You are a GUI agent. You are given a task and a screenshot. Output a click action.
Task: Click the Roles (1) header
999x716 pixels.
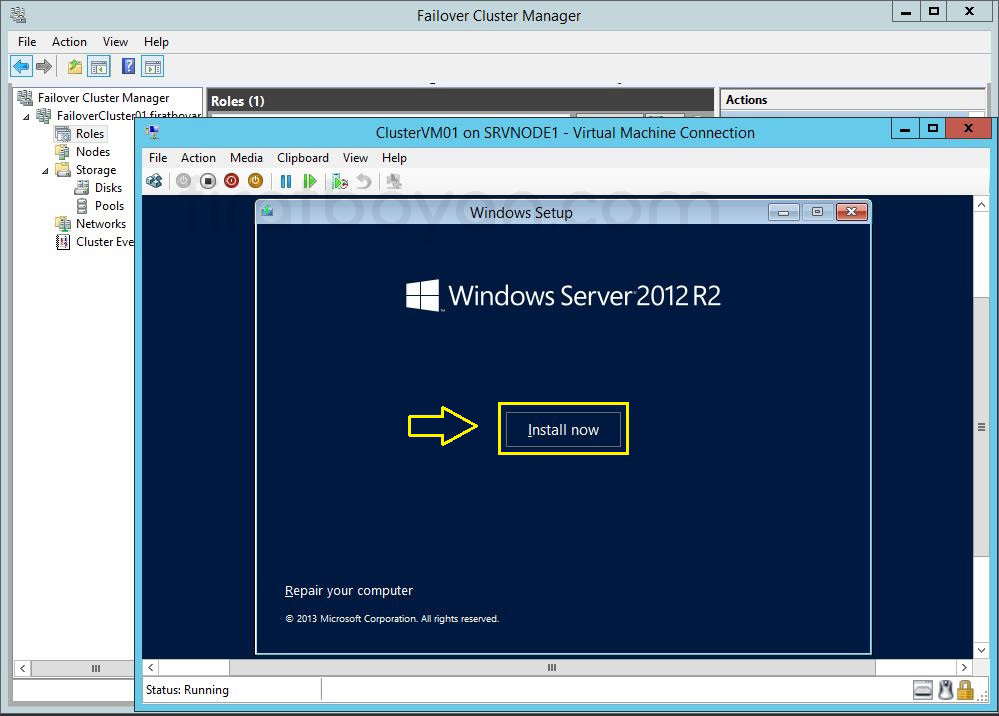[460, 101]
